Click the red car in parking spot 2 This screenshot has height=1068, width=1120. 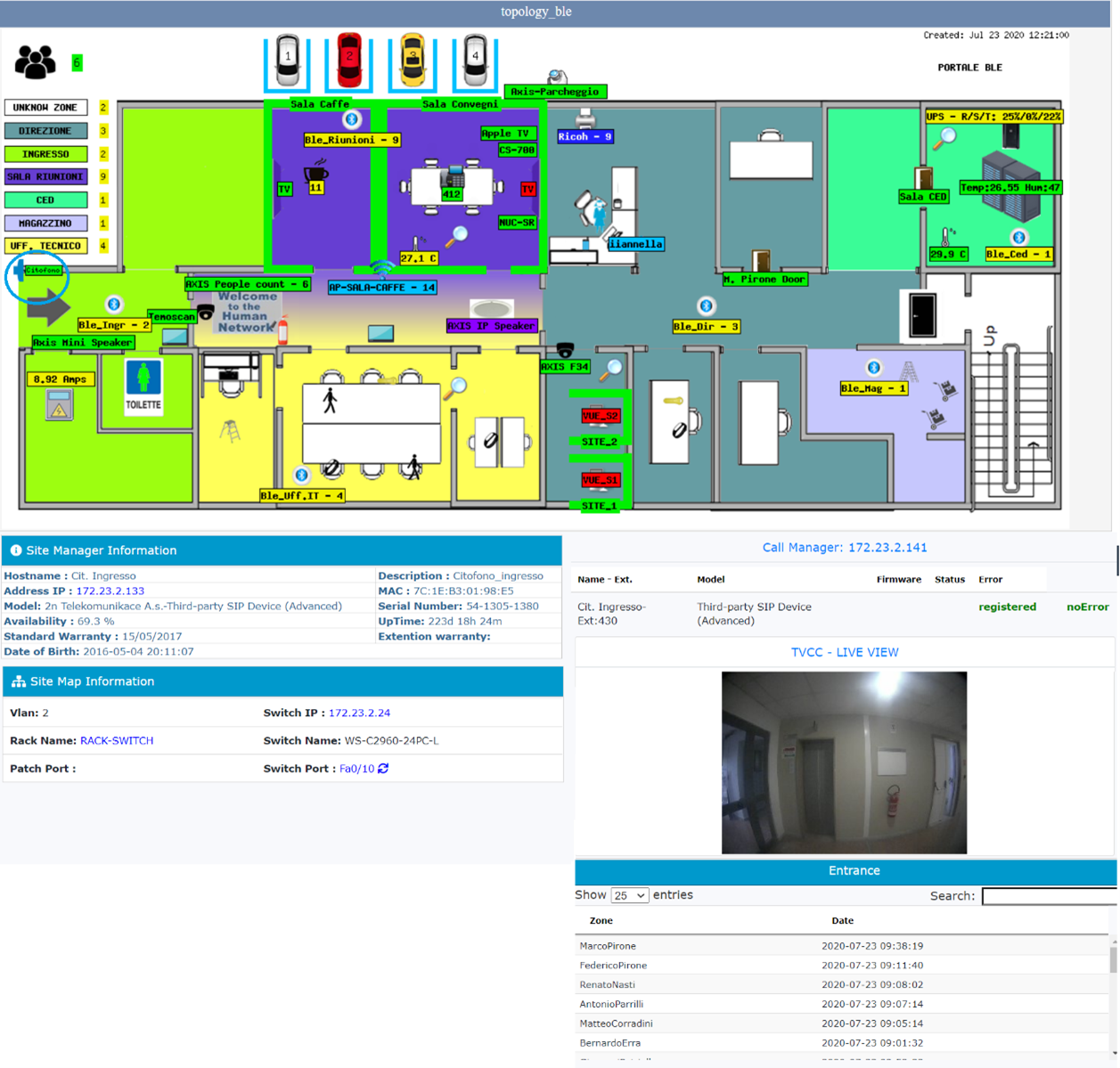(x=349, y=60)
